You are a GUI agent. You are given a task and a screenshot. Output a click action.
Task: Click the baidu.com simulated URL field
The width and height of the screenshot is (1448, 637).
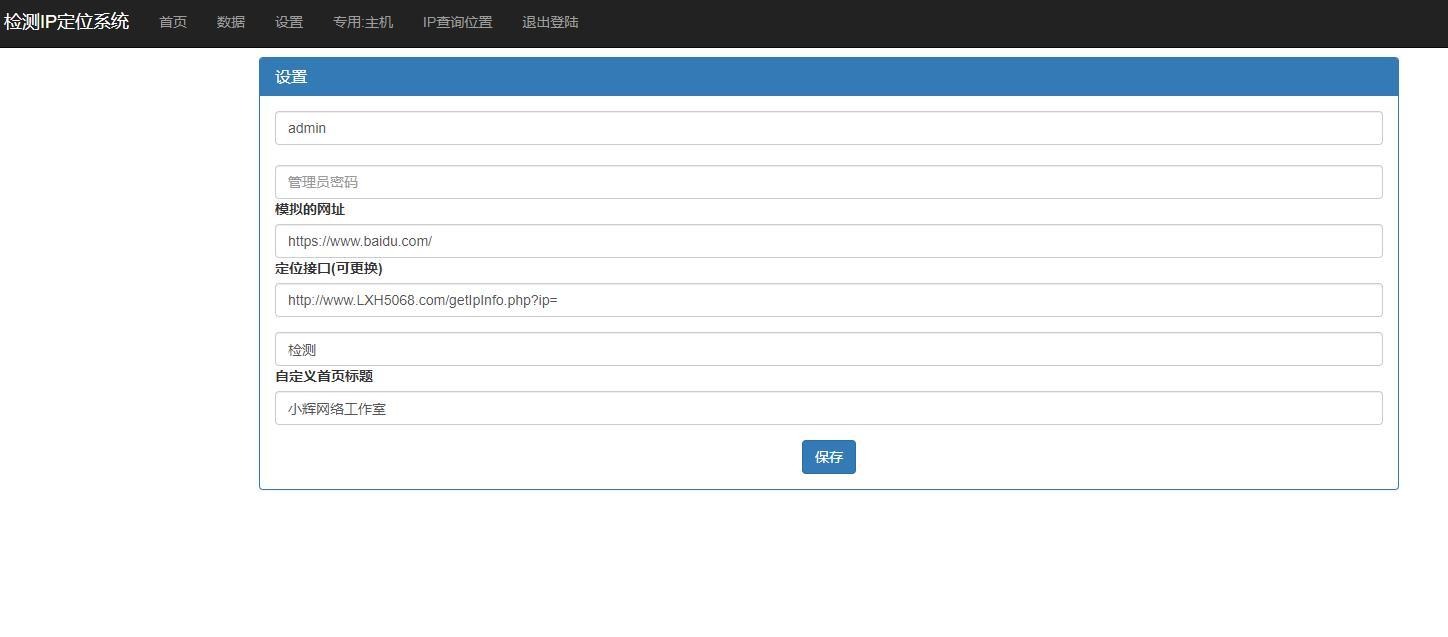point(828,241)
